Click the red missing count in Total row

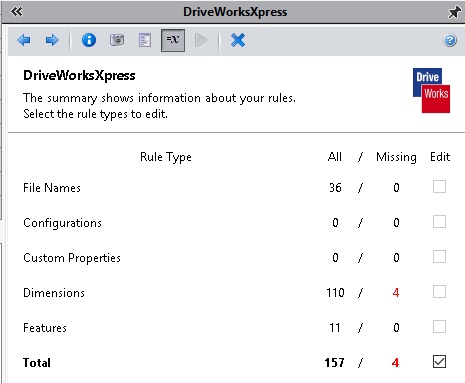pos(396,363)
